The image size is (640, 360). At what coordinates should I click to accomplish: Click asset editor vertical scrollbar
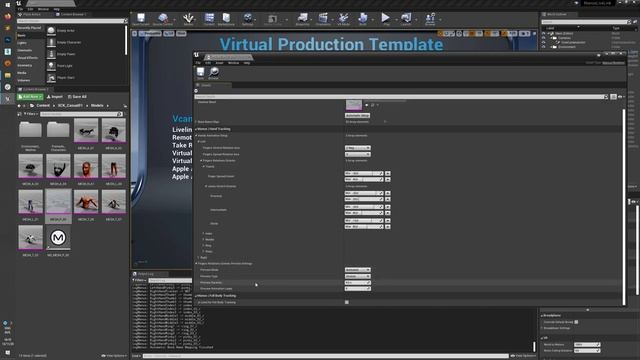[x=624, y=207]
